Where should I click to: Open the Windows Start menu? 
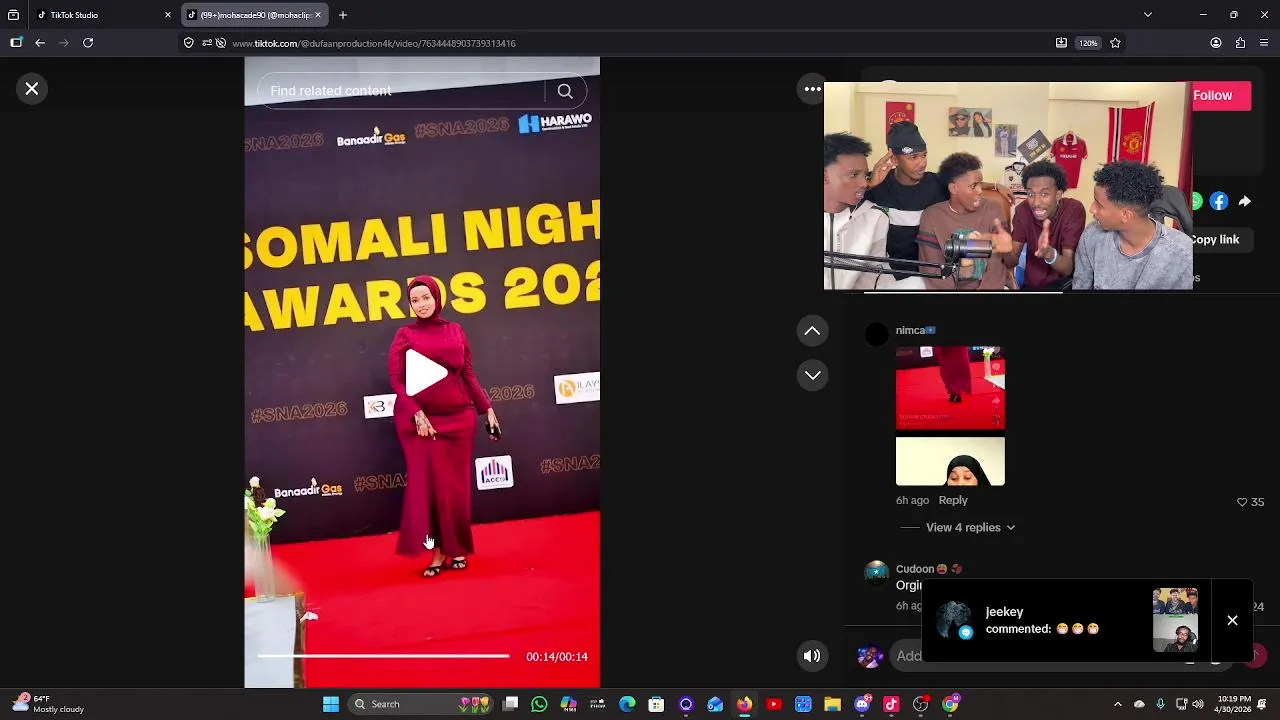click(x=330, y=704)
